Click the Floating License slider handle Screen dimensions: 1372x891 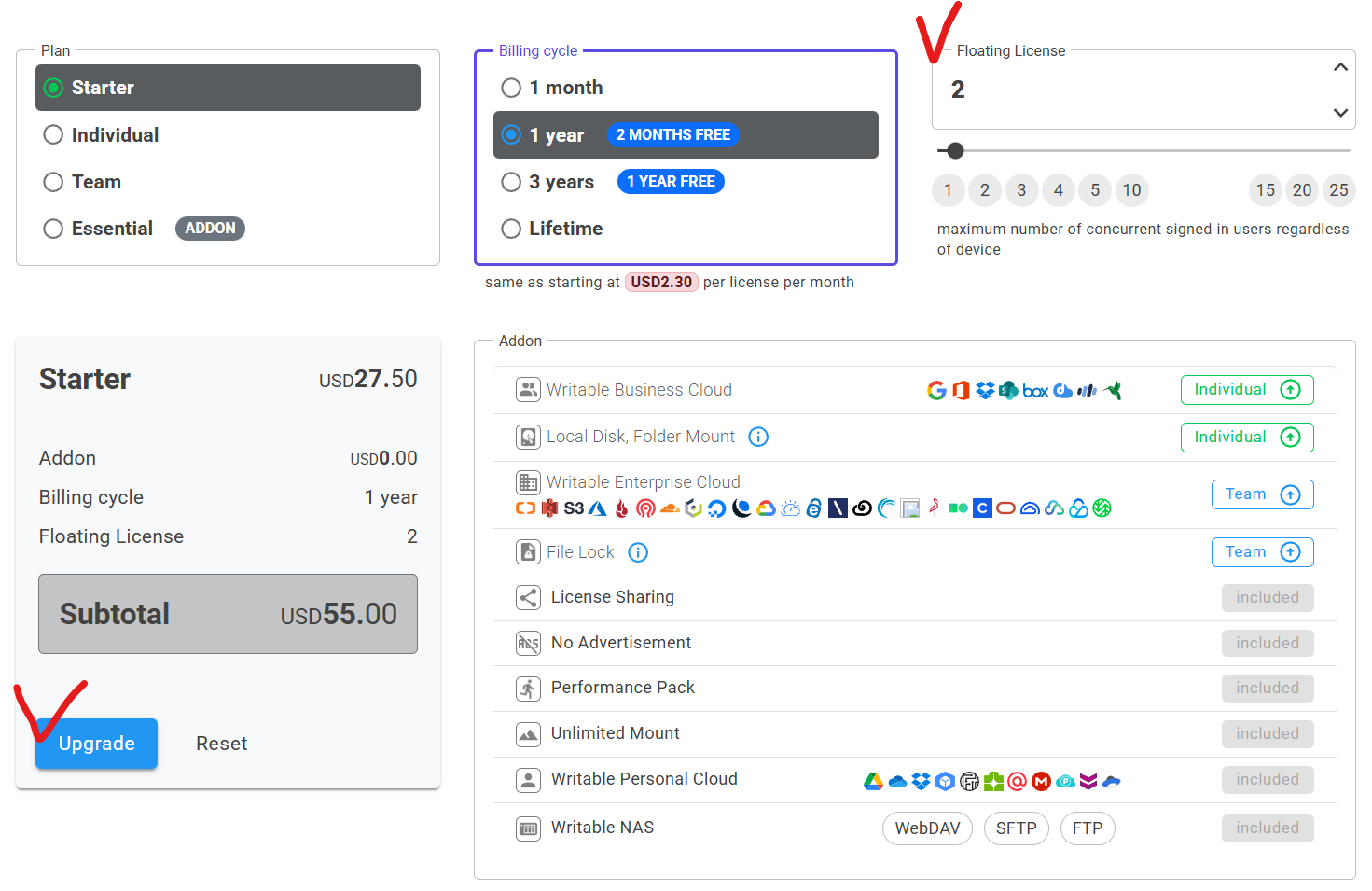pos(955,150)
